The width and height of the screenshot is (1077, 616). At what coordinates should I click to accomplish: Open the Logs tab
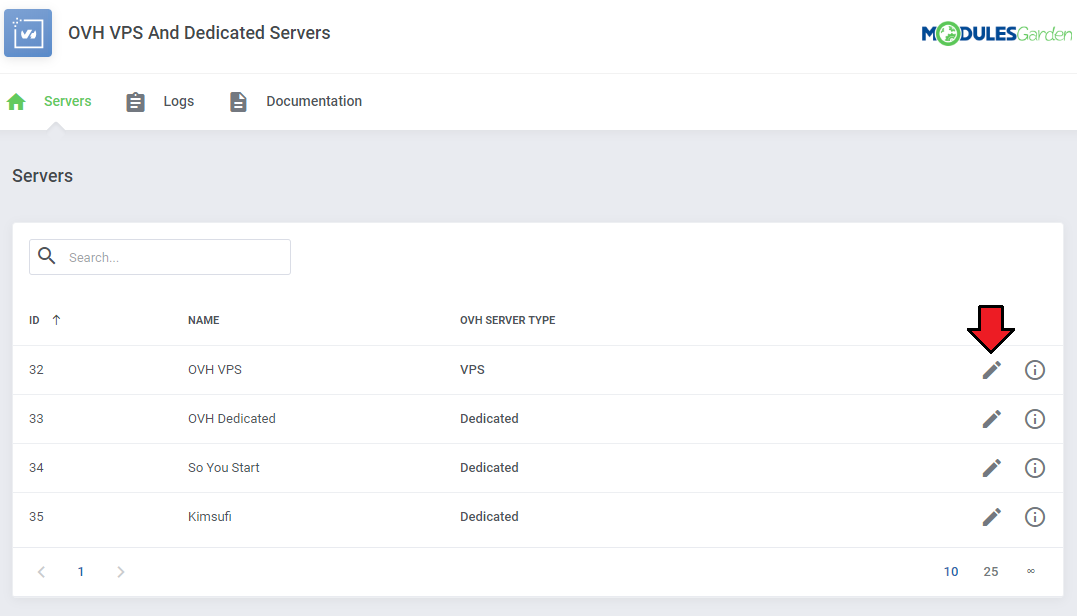pos(179,101)
